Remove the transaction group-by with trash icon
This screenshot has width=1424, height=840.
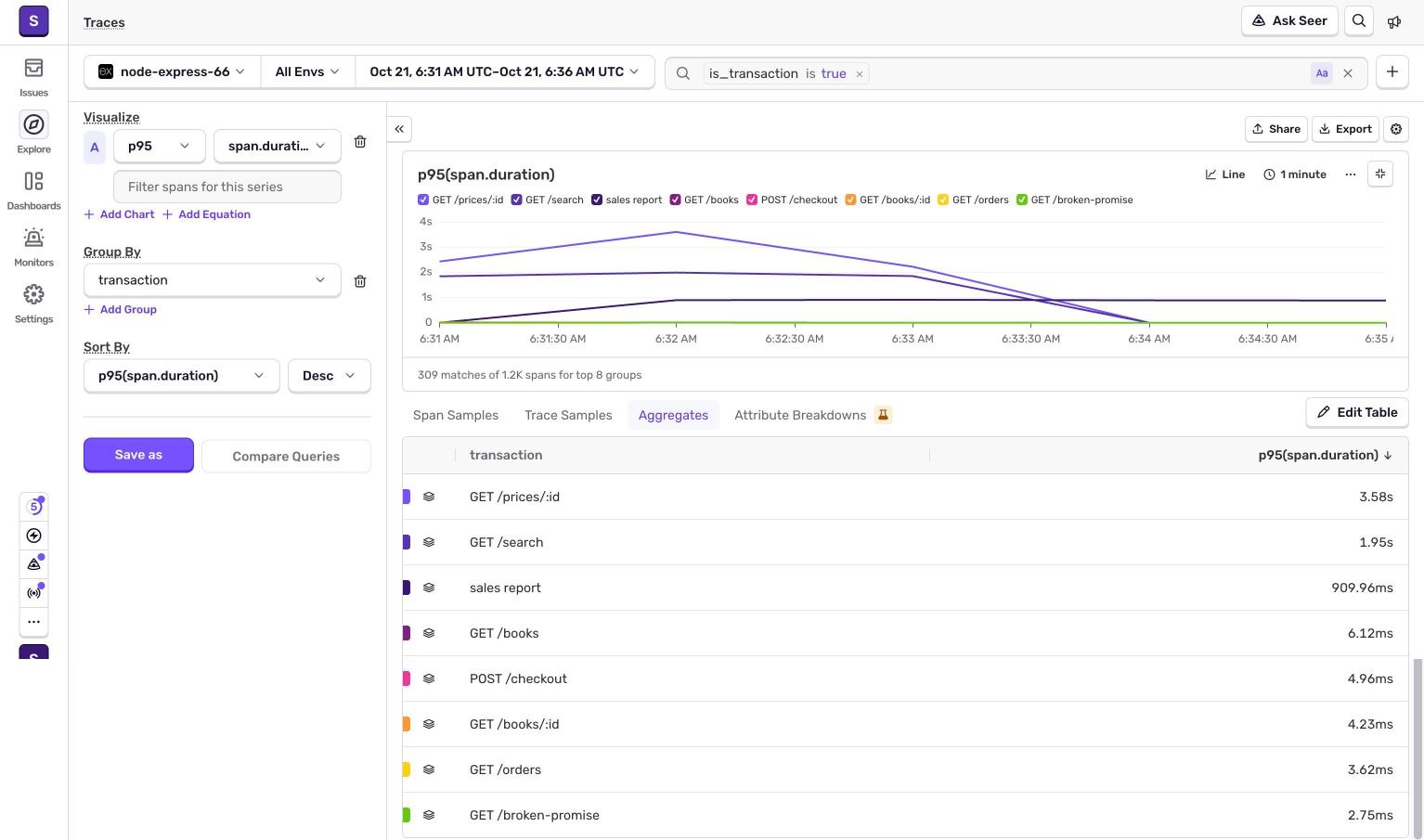click(x=360, y=281)
